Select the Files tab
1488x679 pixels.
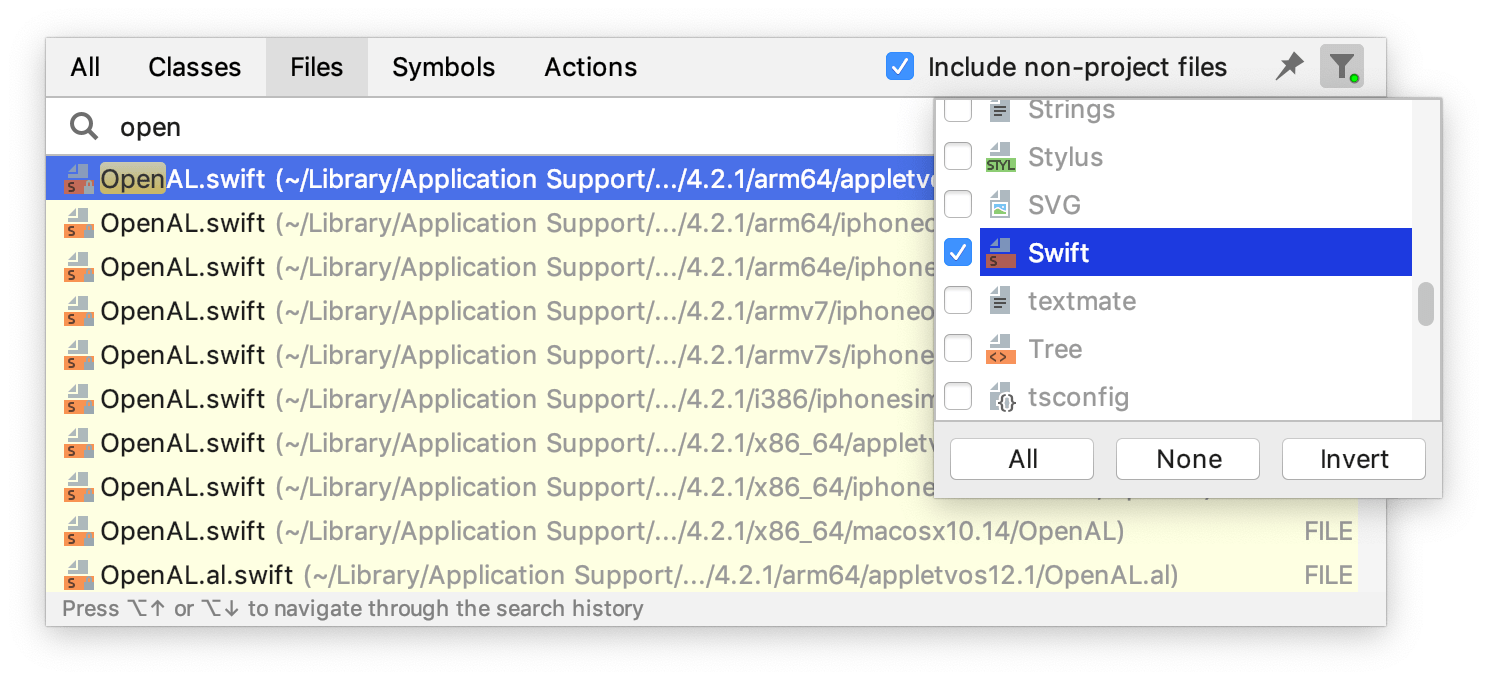[317, 67]
